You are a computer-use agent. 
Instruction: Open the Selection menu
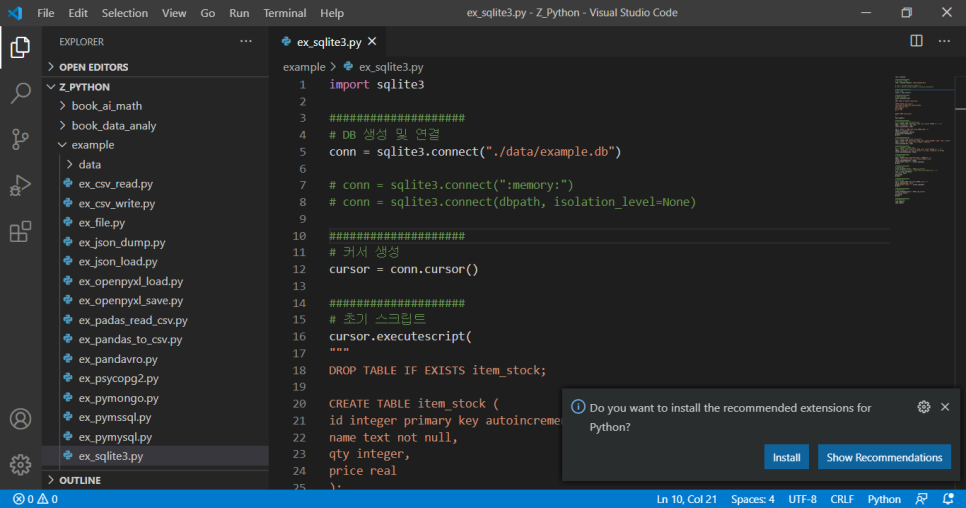tap(124, 13)
